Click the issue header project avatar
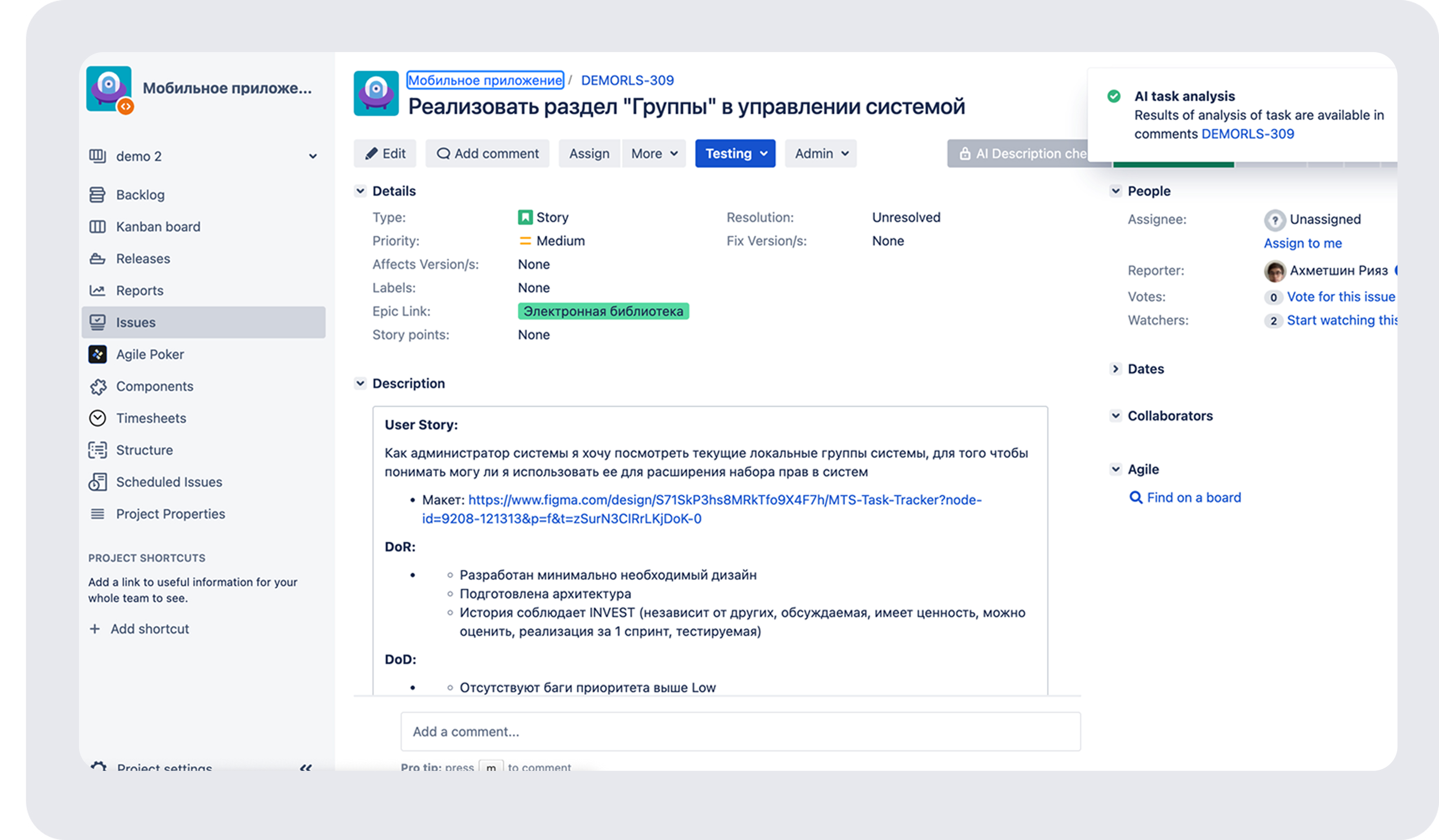The height and width of the screenshot is (840, 1439). click(x=376, y=93)
